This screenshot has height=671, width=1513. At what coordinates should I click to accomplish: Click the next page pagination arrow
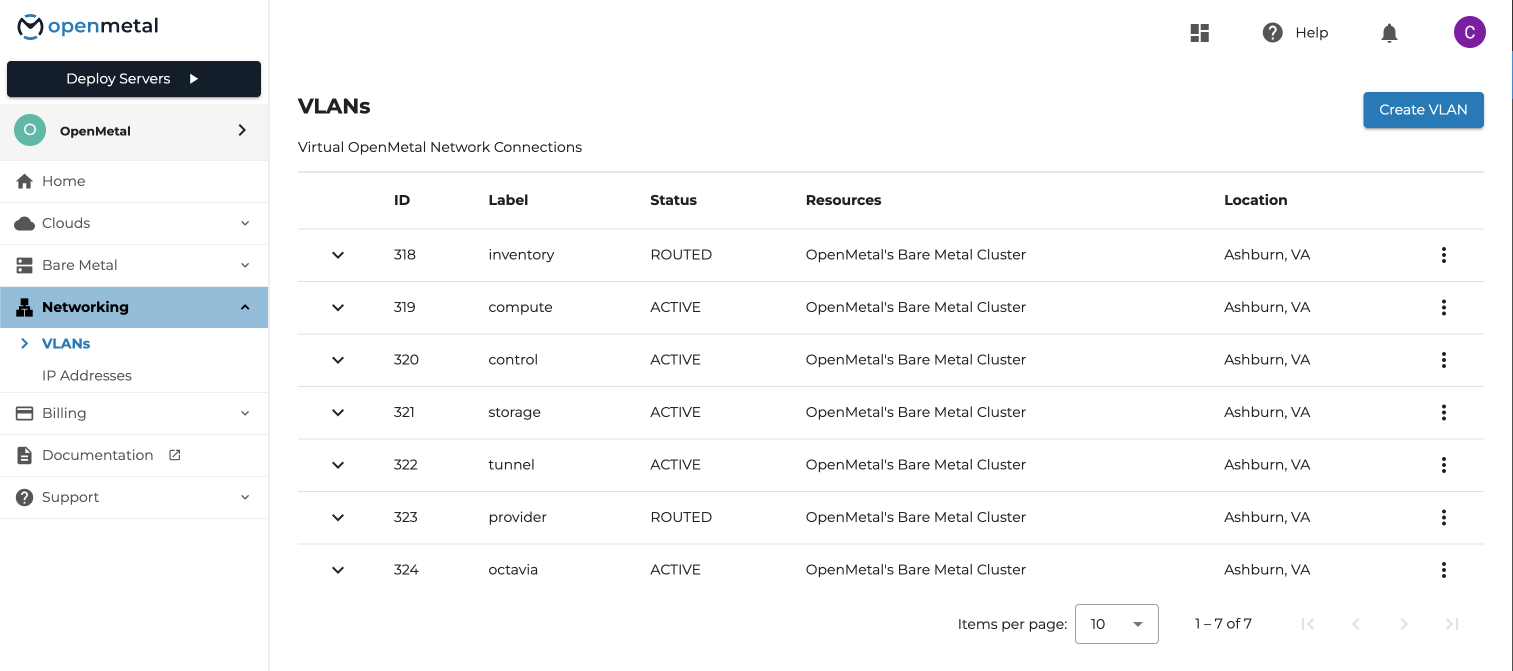click(1403, 623)
